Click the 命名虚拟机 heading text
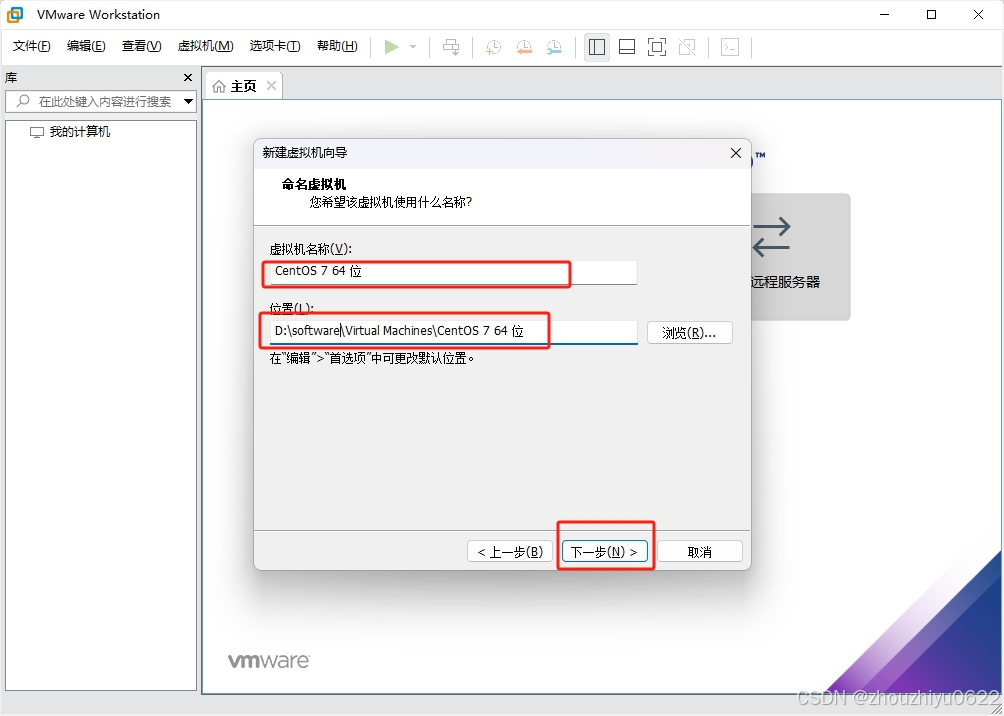This screenshot has width=1004, height=716. click(x=314, y=185)
